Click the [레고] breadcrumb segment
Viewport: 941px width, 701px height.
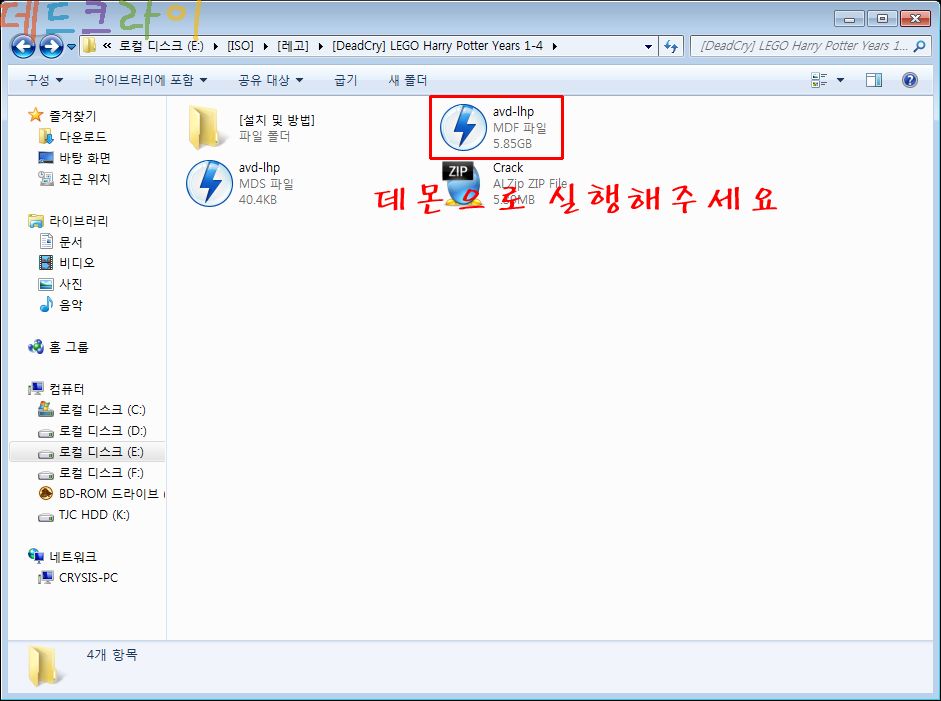pyautogui.click(x=293, y=46)
